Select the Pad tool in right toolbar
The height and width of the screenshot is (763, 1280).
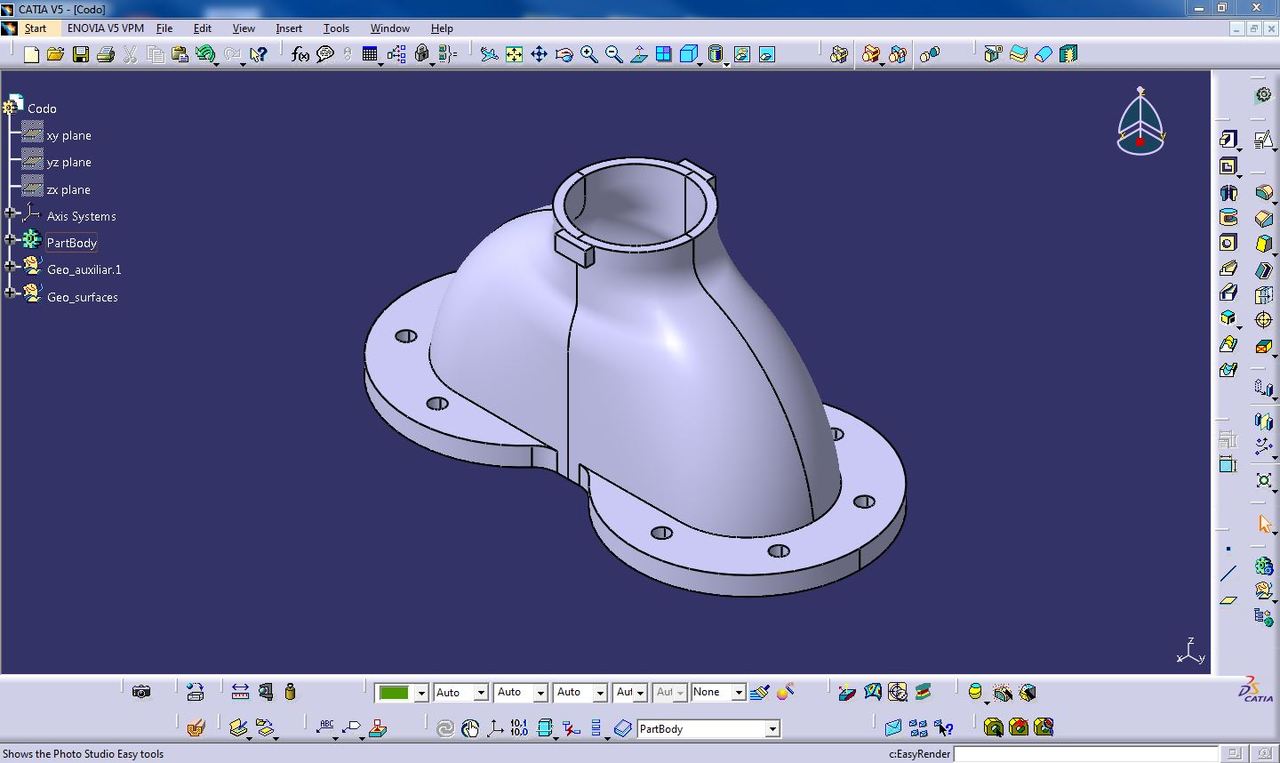point(1228,139)
